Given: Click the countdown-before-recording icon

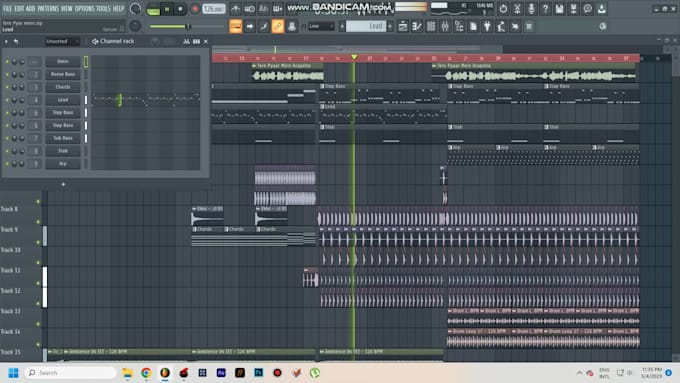Looking at the screenshot, I should pyautogui.click(x=263, y=9).
